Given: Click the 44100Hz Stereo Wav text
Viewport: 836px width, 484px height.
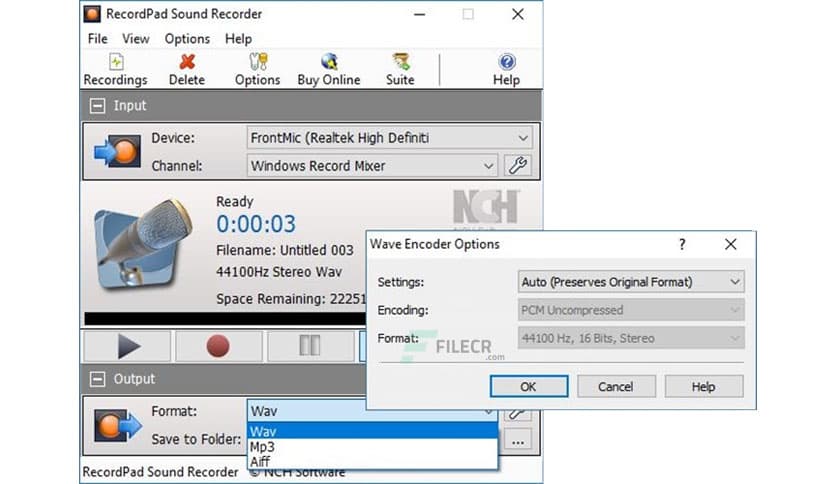Looking at the screenshot, I should click(279, 272).
